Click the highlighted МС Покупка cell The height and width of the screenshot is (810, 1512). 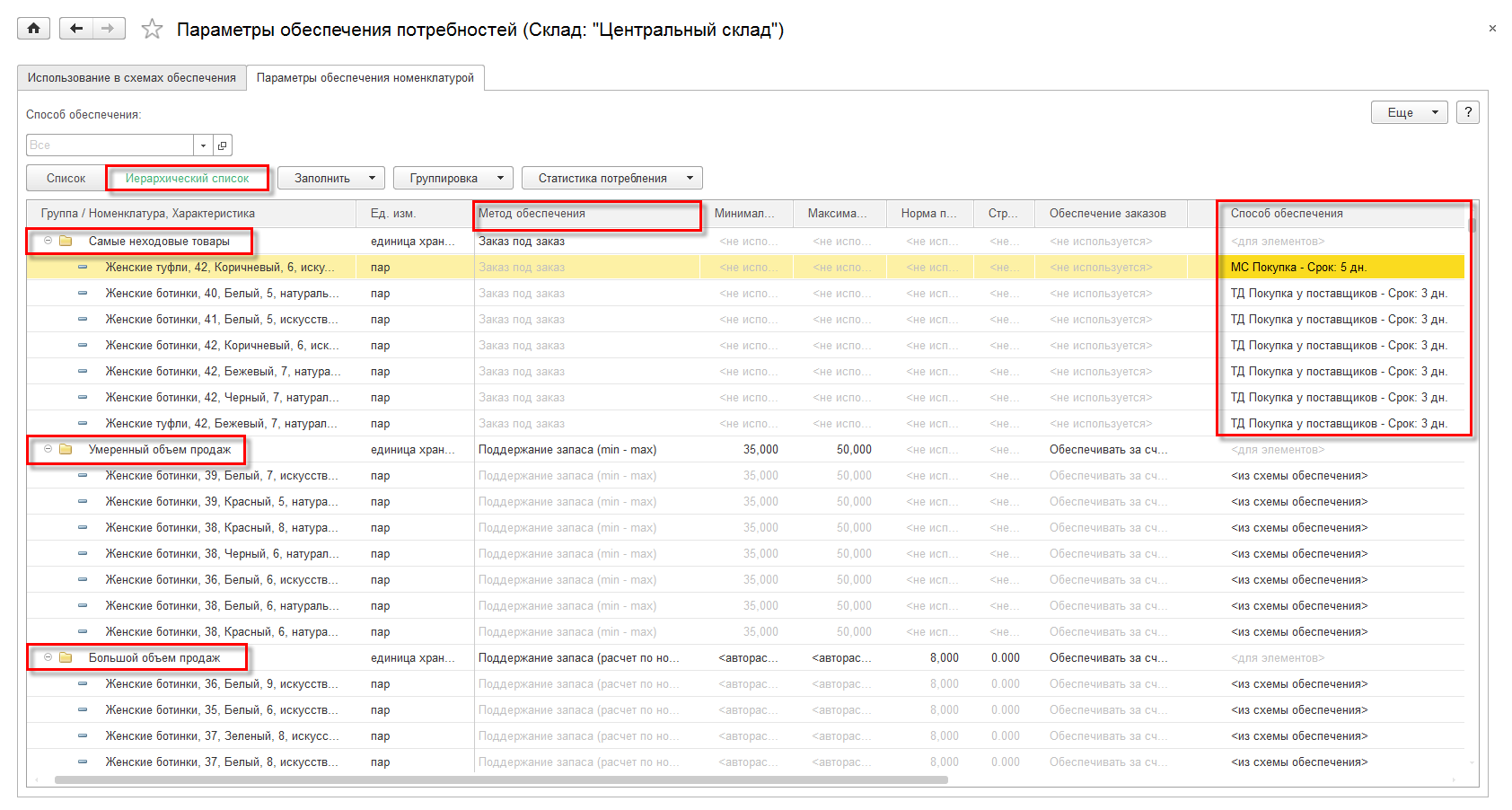(x=1342, y=267)
